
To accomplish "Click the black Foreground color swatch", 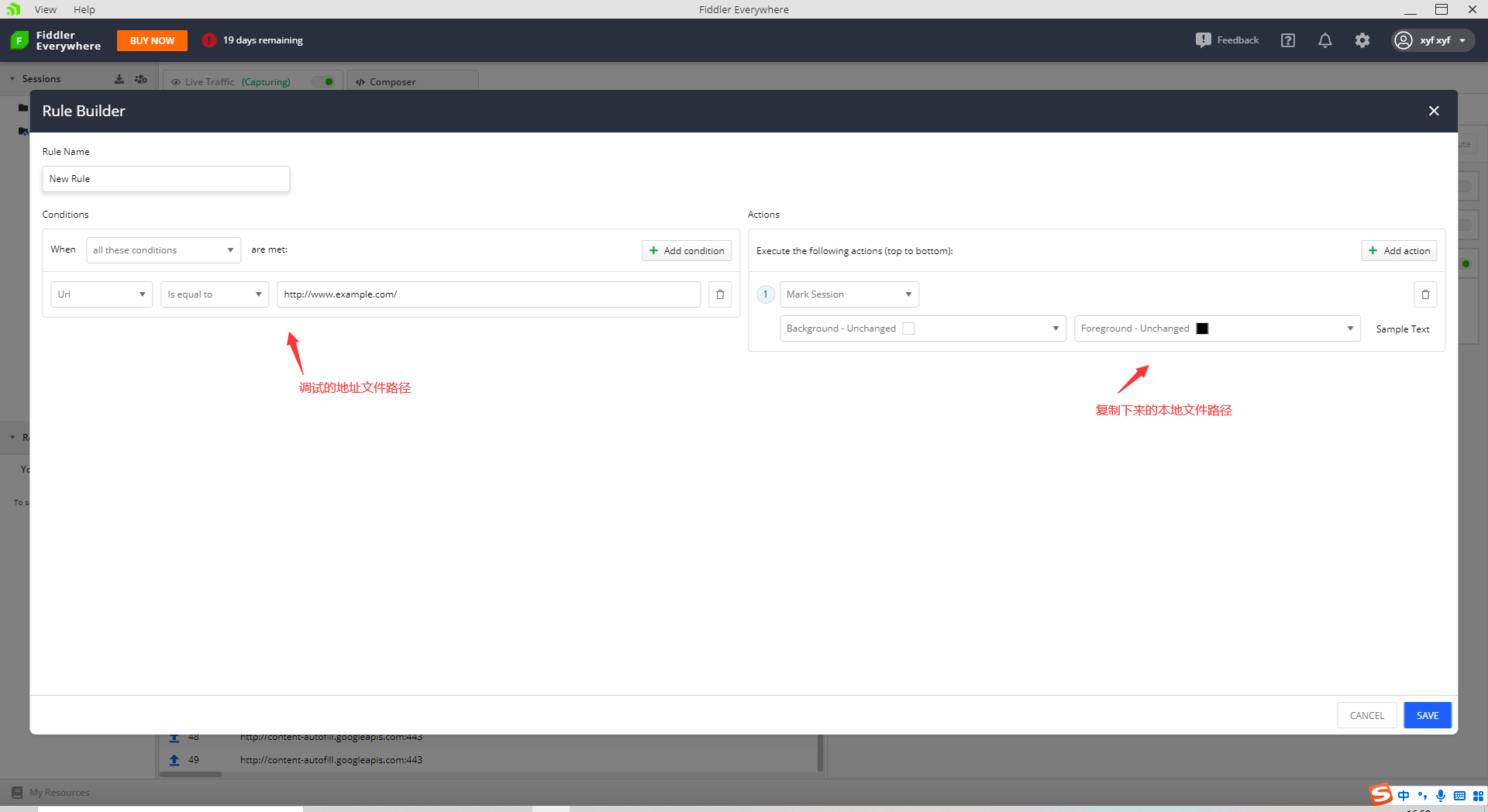I will (x=1202, y=329).
